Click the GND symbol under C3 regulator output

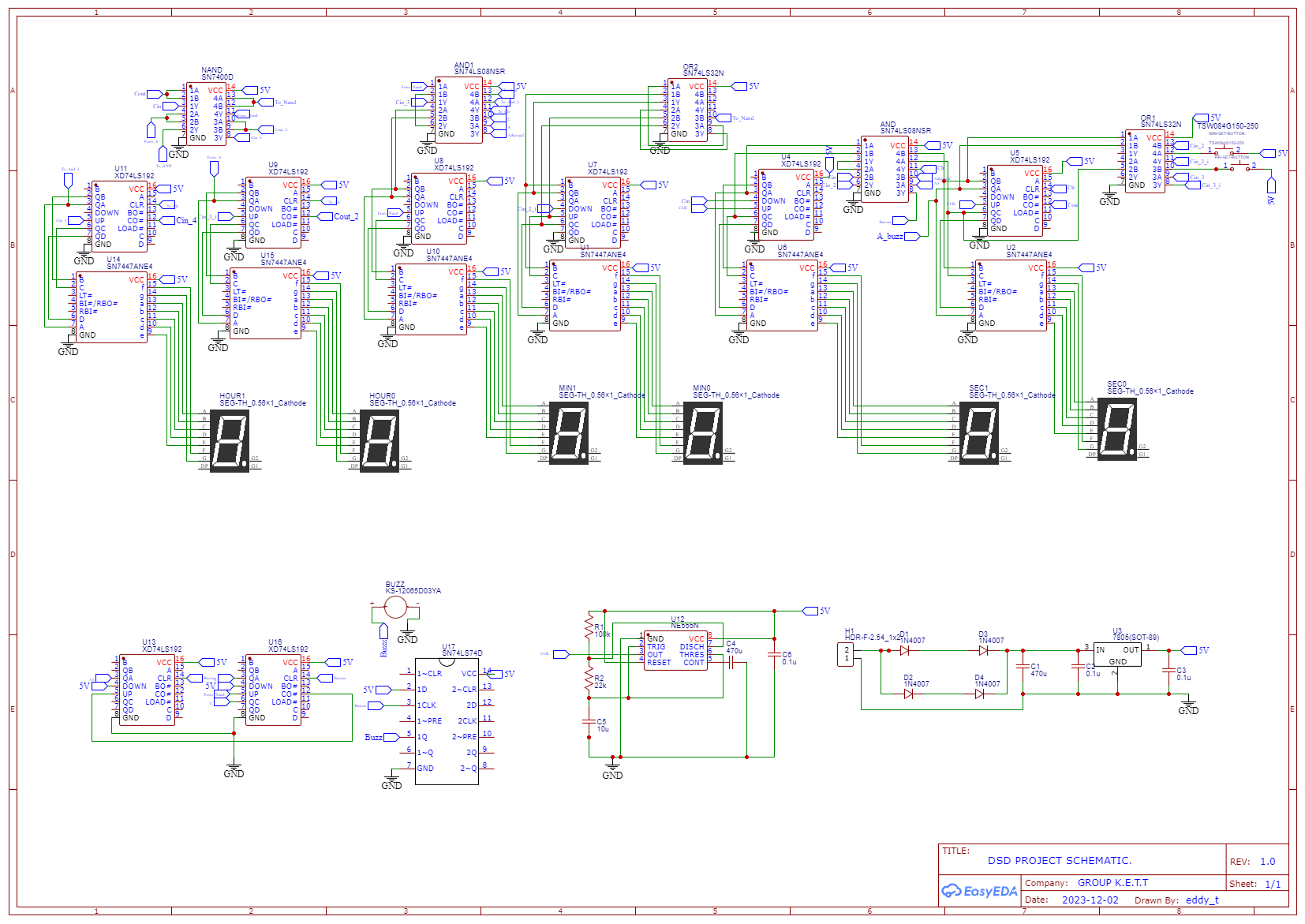point(1188,705)
